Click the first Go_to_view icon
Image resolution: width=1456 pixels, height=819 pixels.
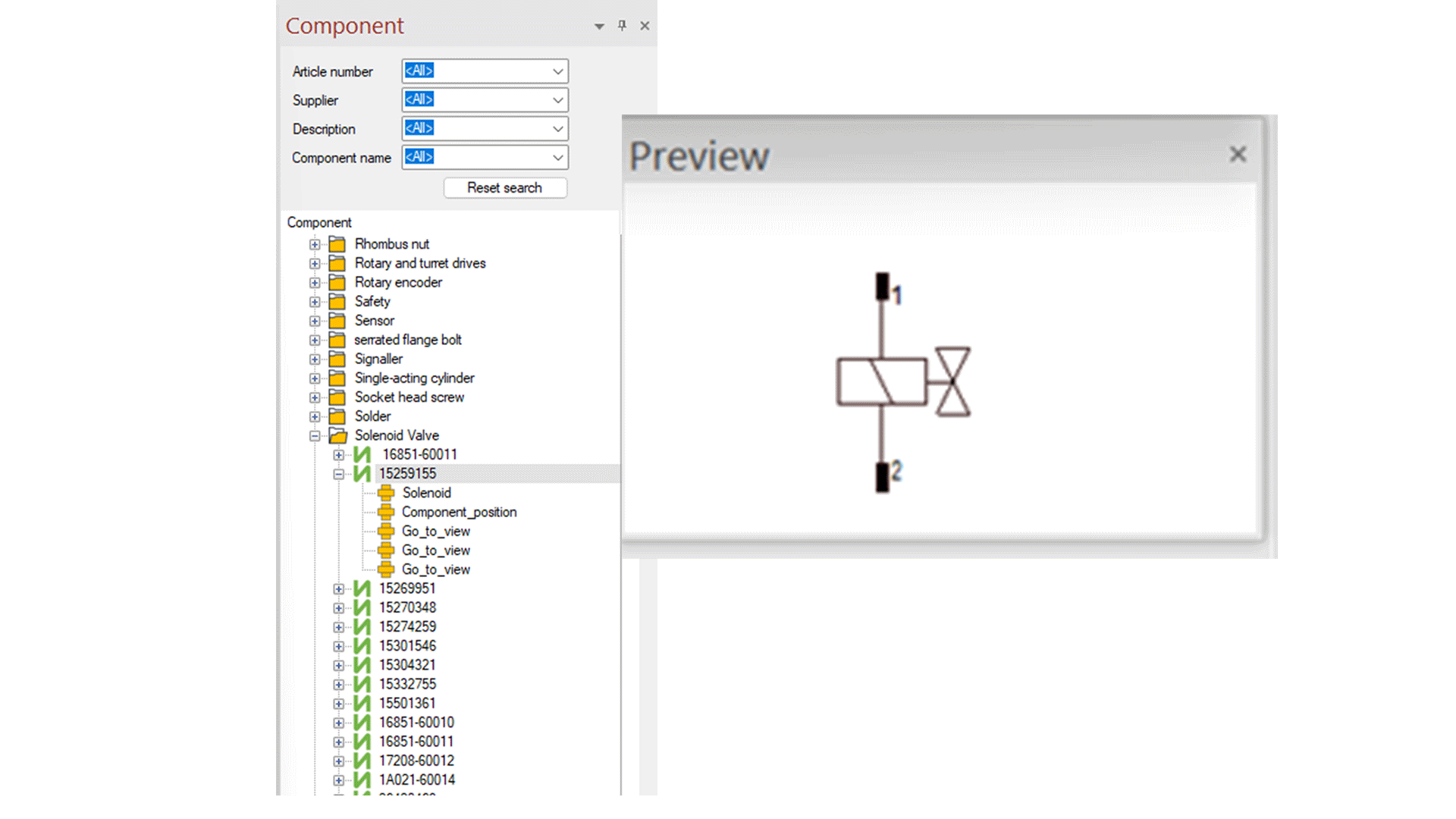coord(388,530)
